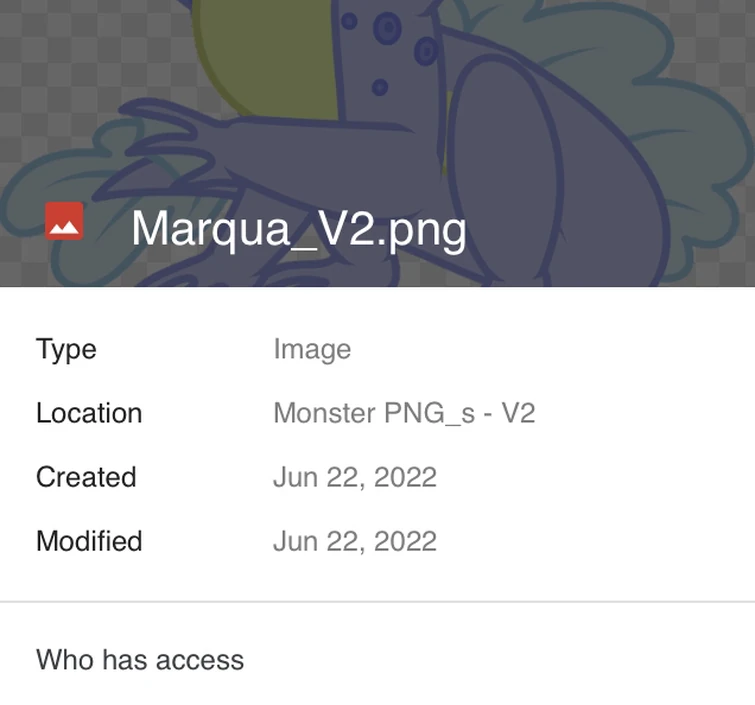
Task: Click the Location label
Action: pyautogui.click(x=89, y=413)
